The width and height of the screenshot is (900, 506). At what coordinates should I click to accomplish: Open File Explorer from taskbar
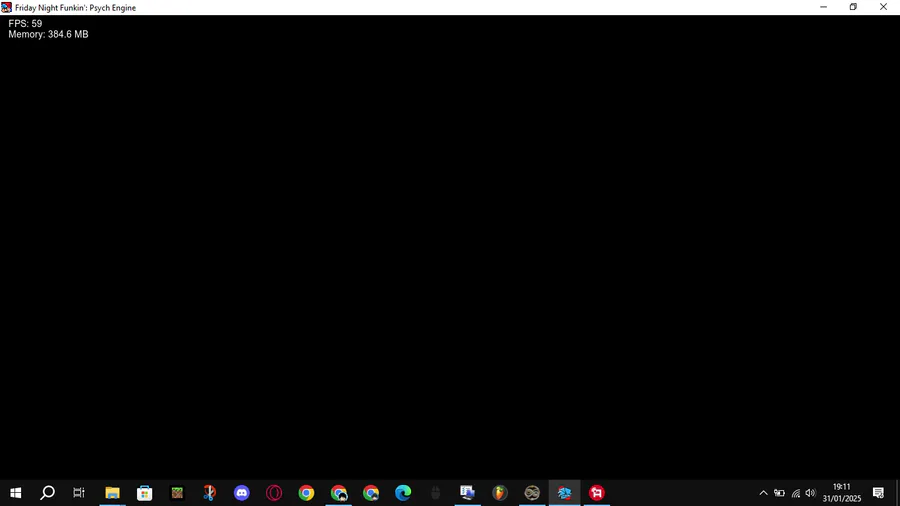tap(112, 493)
